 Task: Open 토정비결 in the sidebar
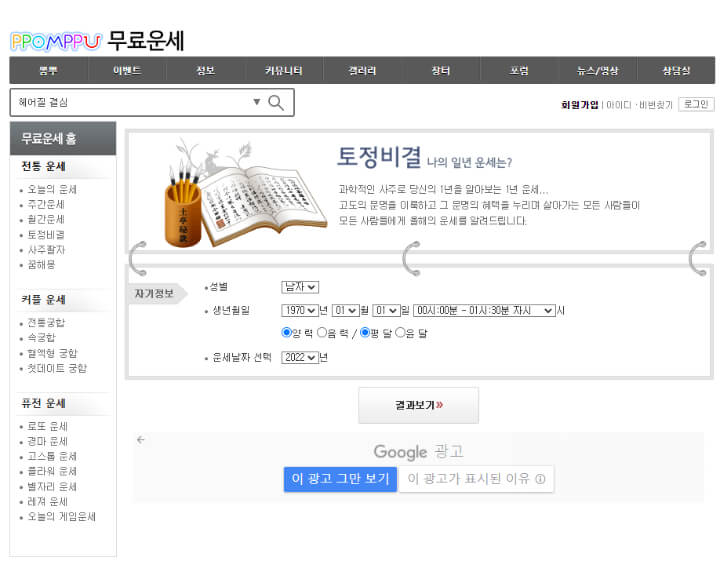46,235
